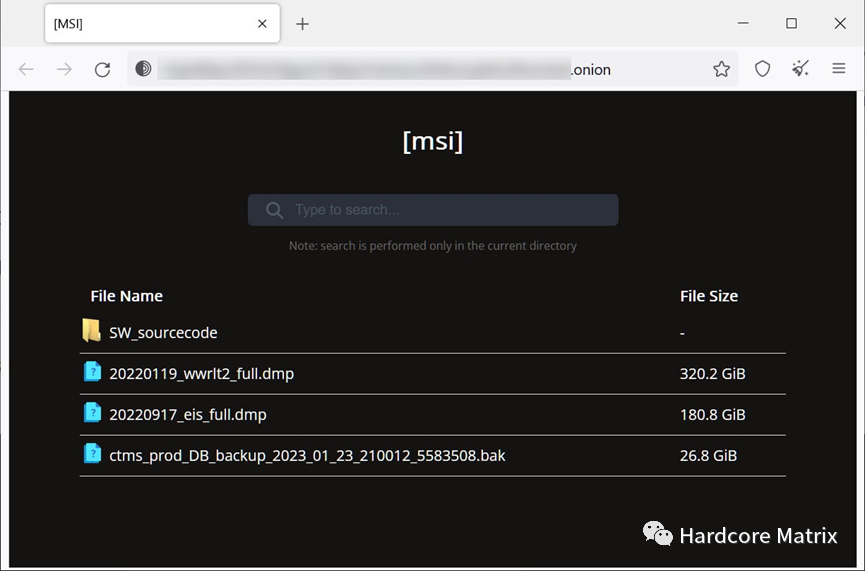
Task: Click the search note text below search box
Action: 432,246
